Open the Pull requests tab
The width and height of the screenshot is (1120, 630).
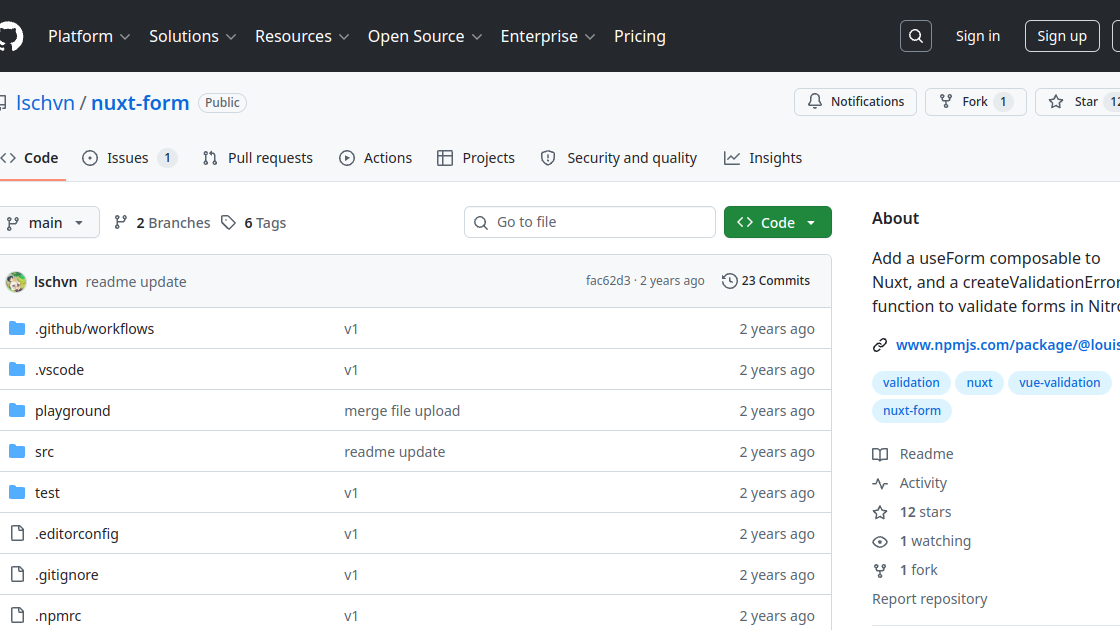pos(258,158)
